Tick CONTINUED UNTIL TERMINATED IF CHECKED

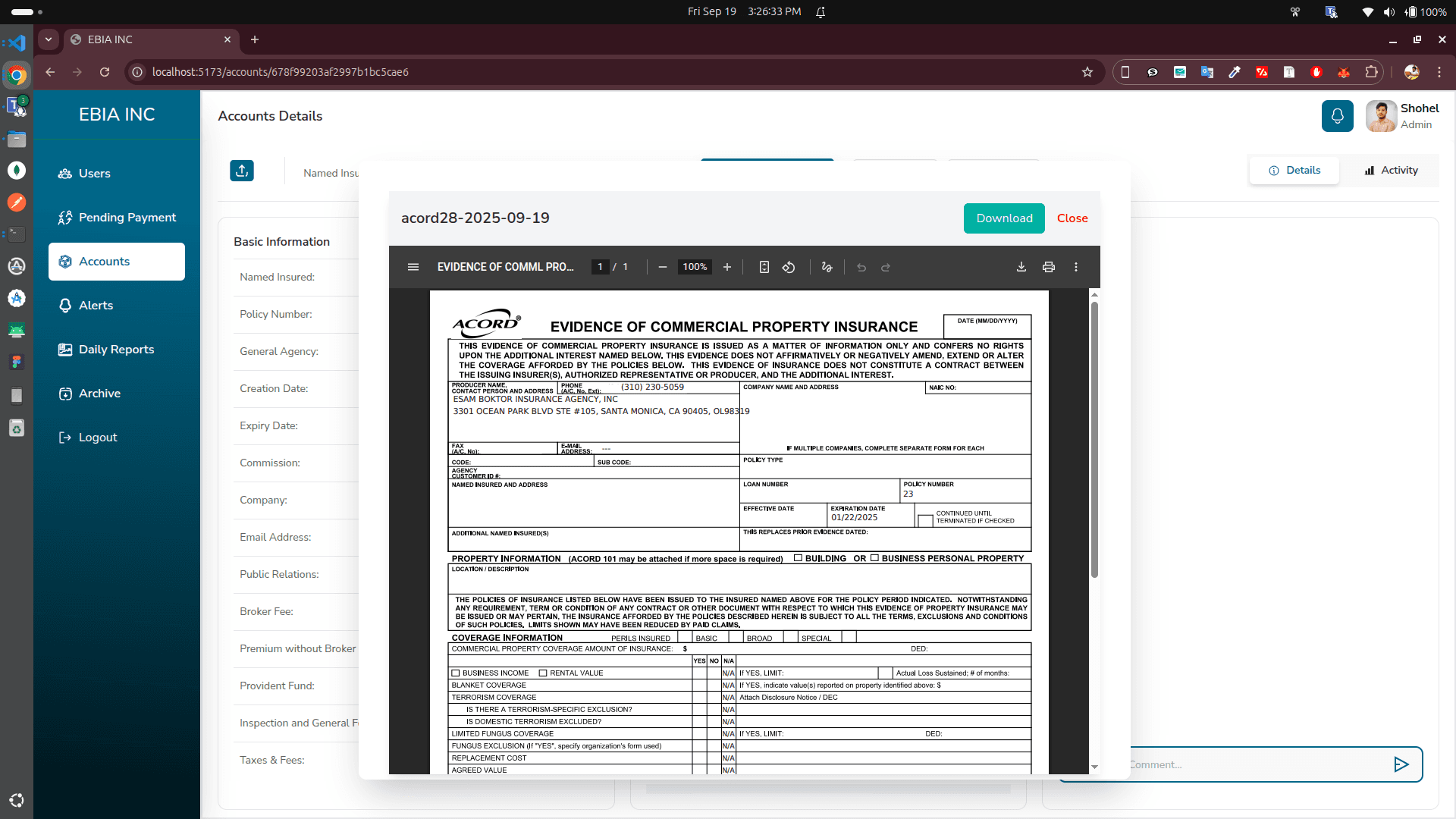tap(924, 520)
